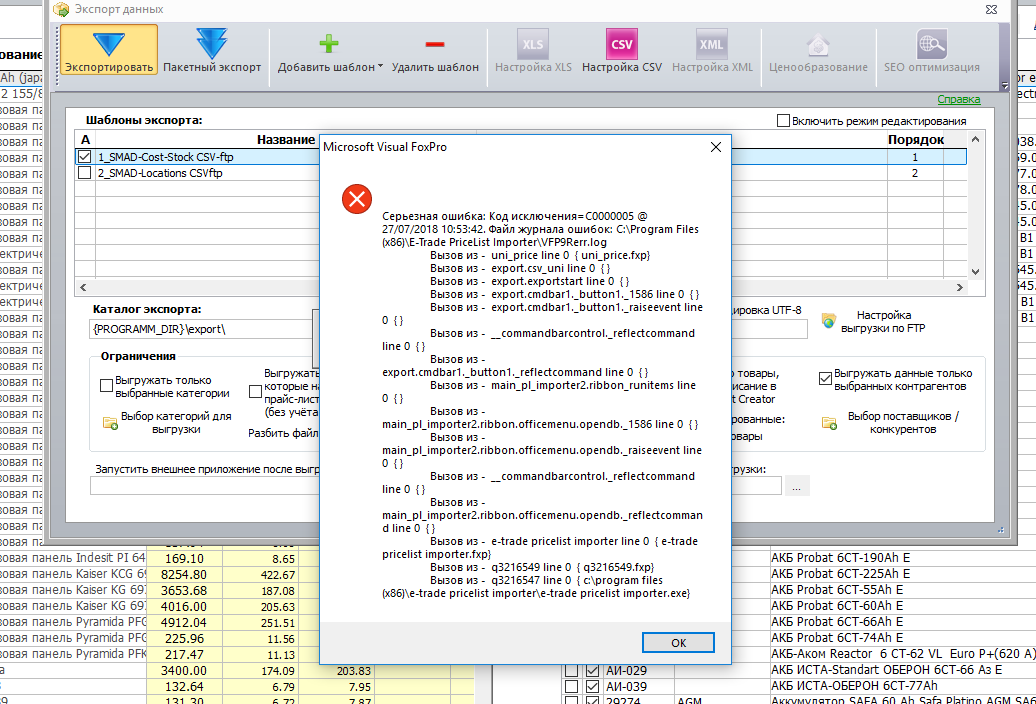The width and height of the screenshot is (1036, 704).
Task: Click the 4016.00 price cell
Action: [184, 606]
